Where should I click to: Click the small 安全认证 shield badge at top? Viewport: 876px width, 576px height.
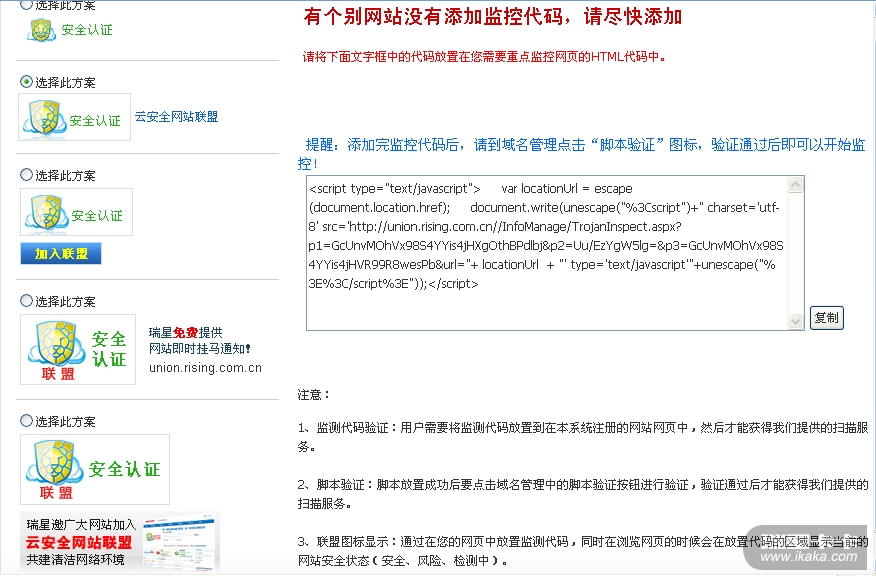coord(70,30)
